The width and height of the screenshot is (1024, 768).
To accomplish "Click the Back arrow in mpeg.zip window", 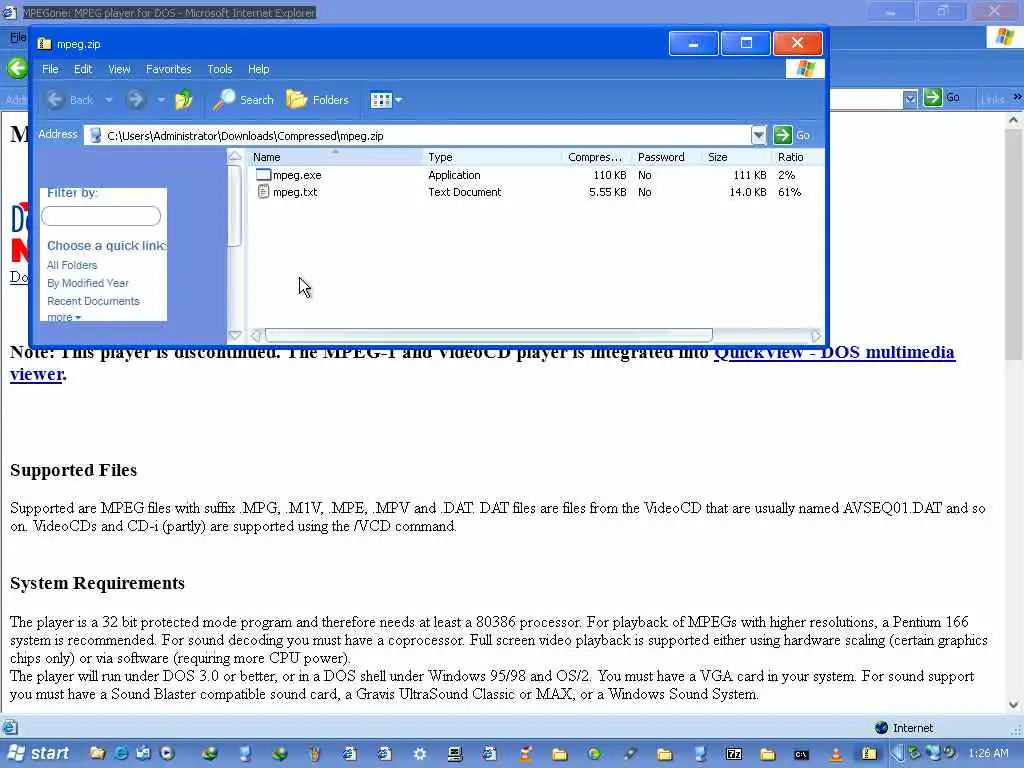I will 56,100.
